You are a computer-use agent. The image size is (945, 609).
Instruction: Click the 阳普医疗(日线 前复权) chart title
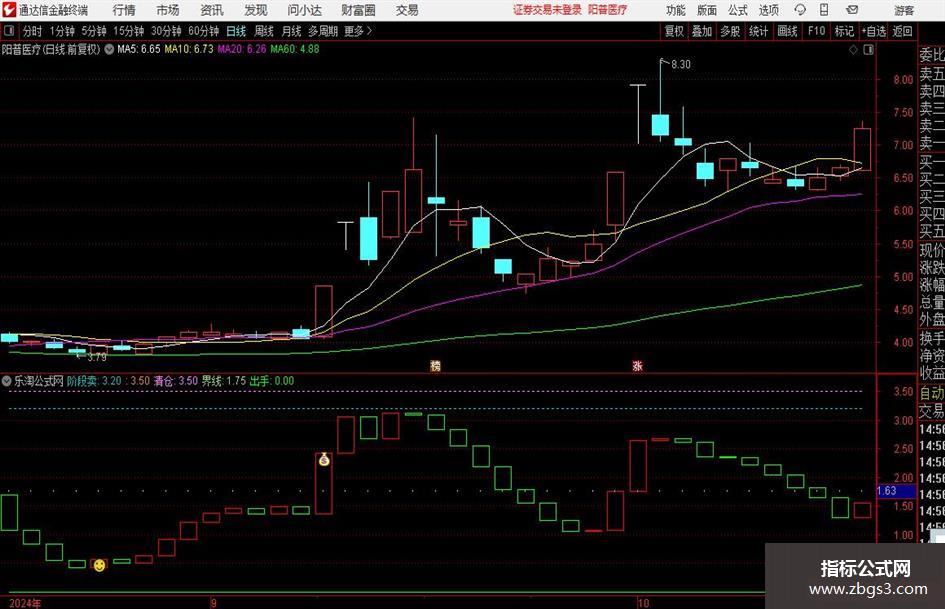point(51,49)
